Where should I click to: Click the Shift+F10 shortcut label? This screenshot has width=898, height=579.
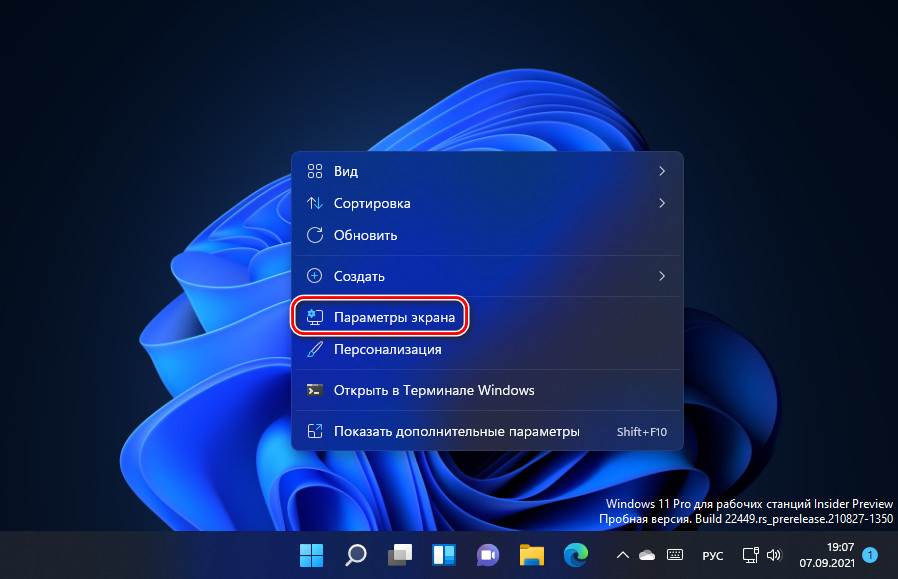click(641, 432)
